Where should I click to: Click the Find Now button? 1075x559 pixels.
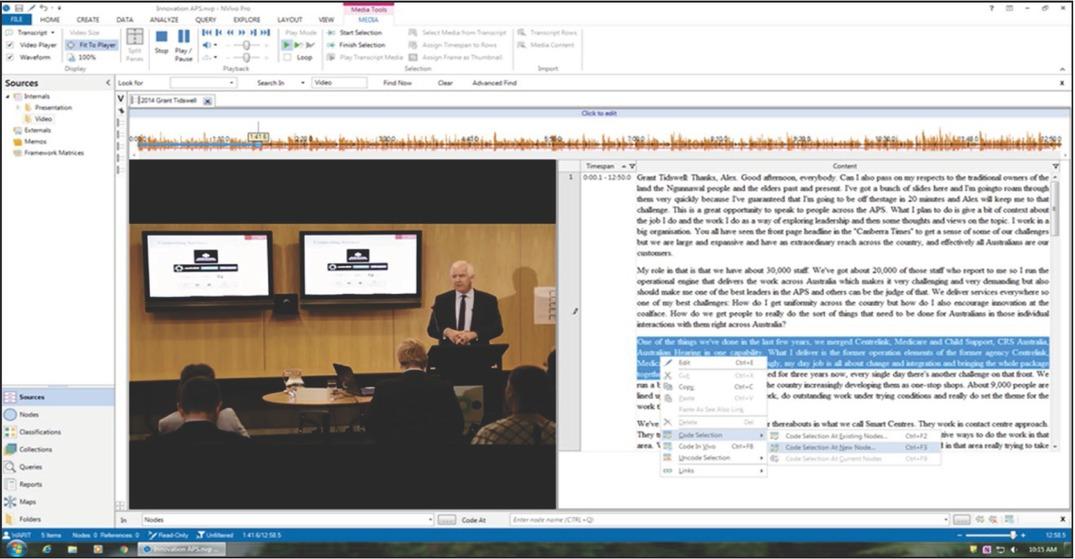coord(397,83)
